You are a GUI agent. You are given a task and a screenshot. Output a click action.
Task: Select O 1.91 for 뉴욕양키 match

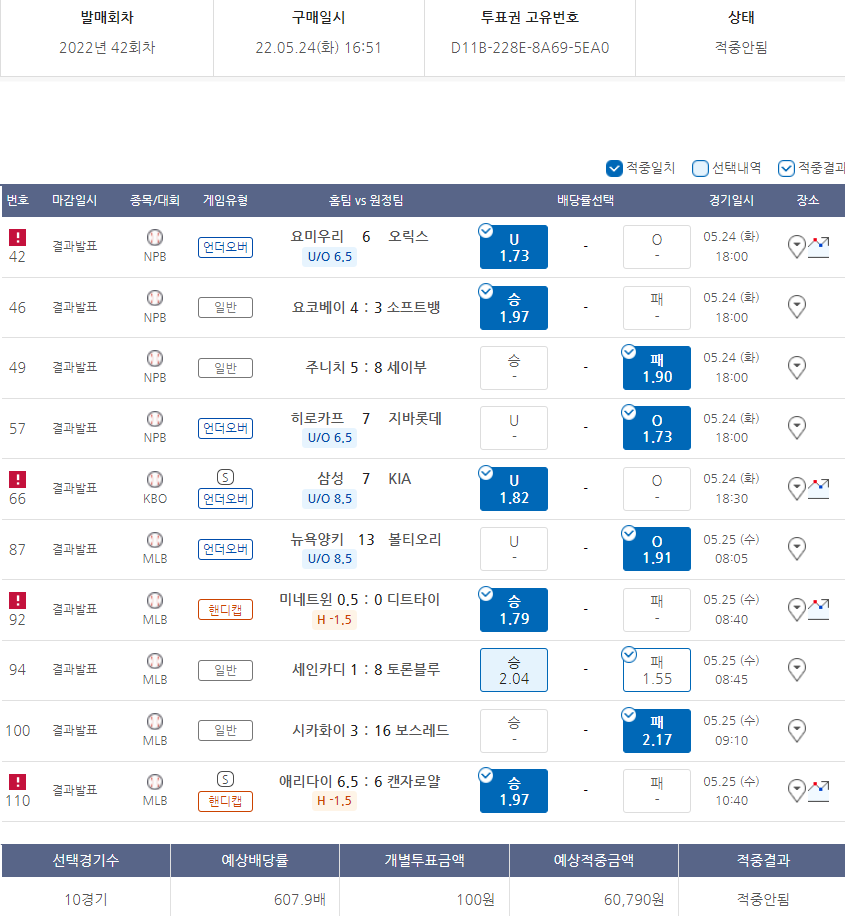[x=657, y=549]
